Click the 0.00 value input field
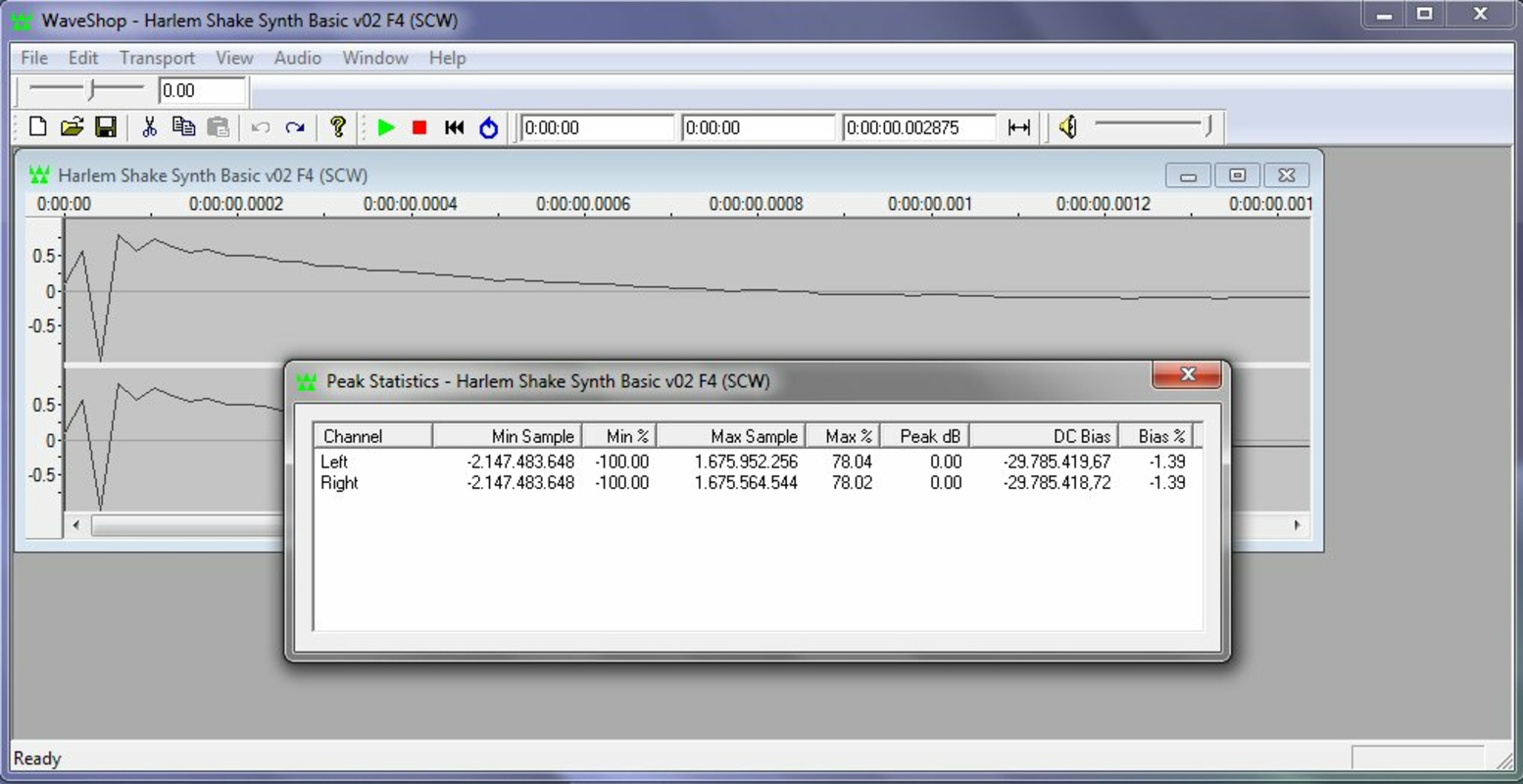 (201, 91)
